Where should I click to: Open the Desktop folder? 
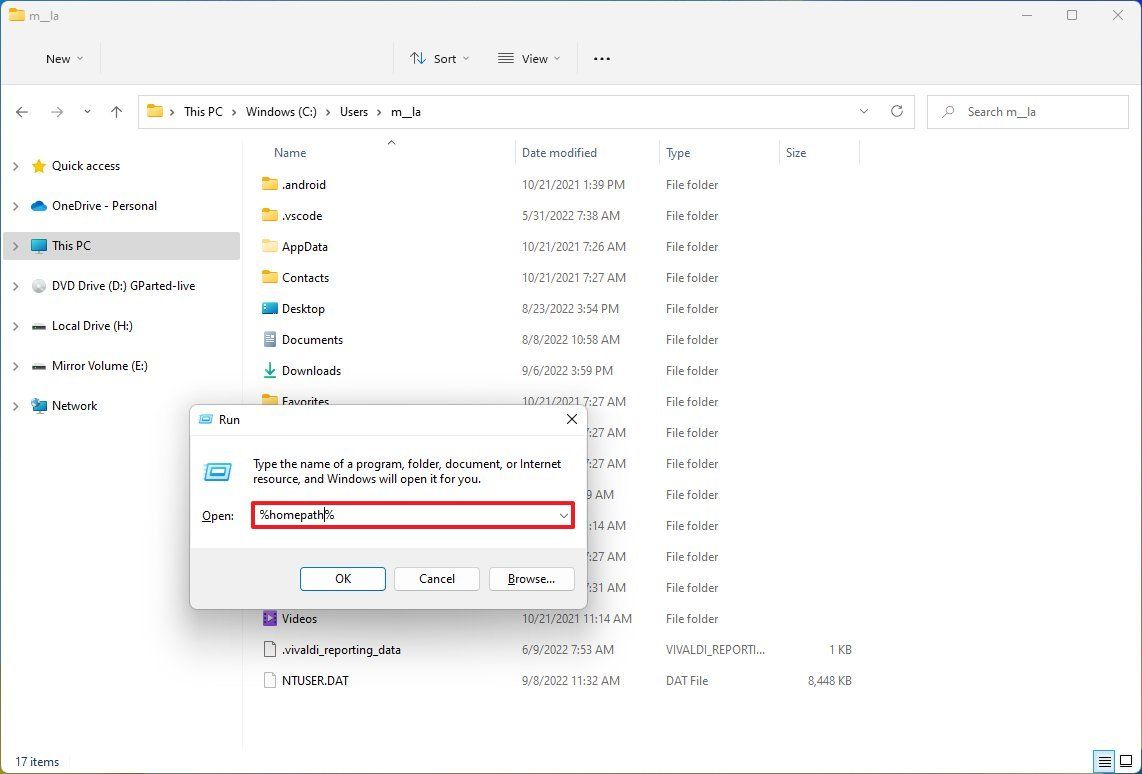click(x=303, y=308)
